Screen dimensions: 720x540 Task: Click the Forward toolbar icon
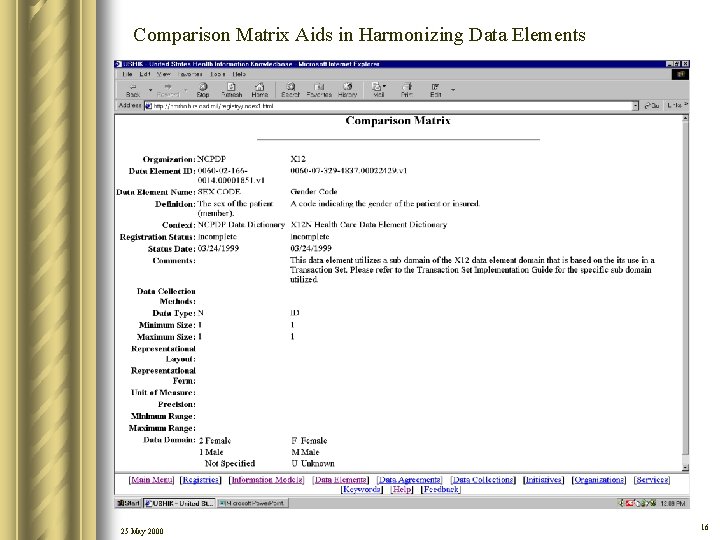168,90
